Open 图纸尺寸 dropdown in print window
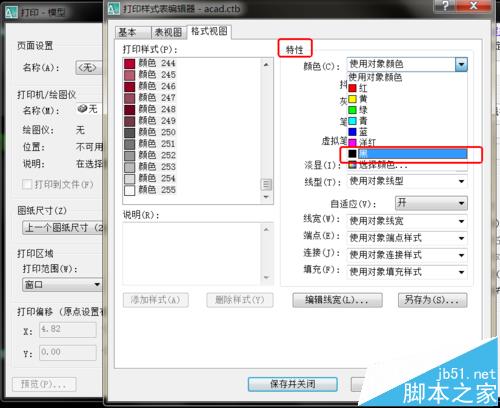Screen dimensions: 500x408 click(62, 228)
